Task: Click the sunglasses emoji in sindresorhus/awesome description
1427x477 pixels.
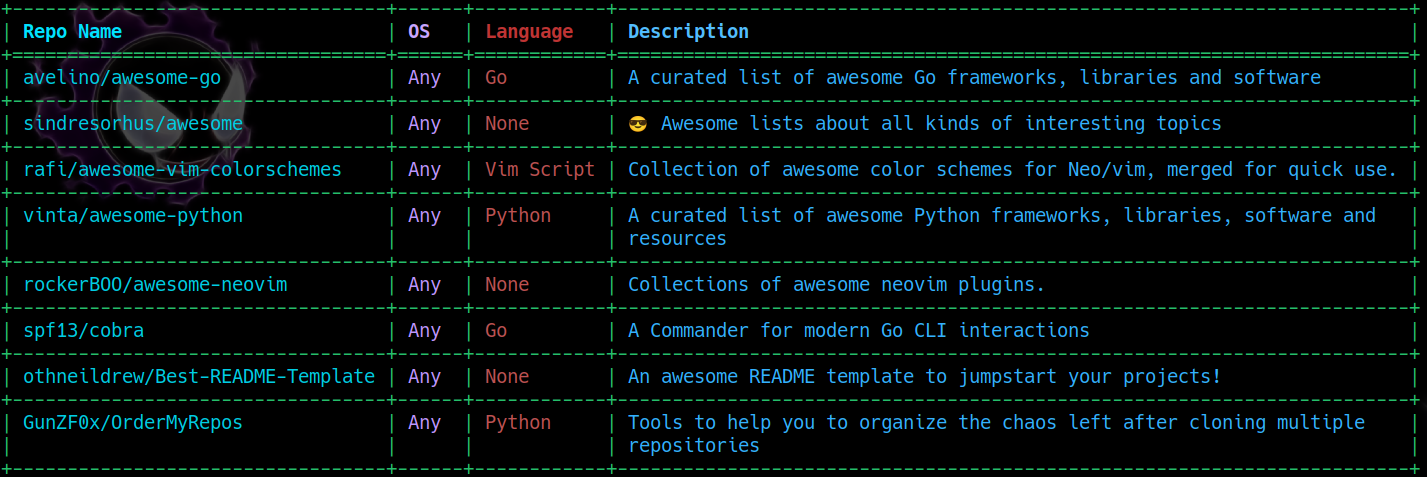Action: pyautogui.click(x=638, y=123)
